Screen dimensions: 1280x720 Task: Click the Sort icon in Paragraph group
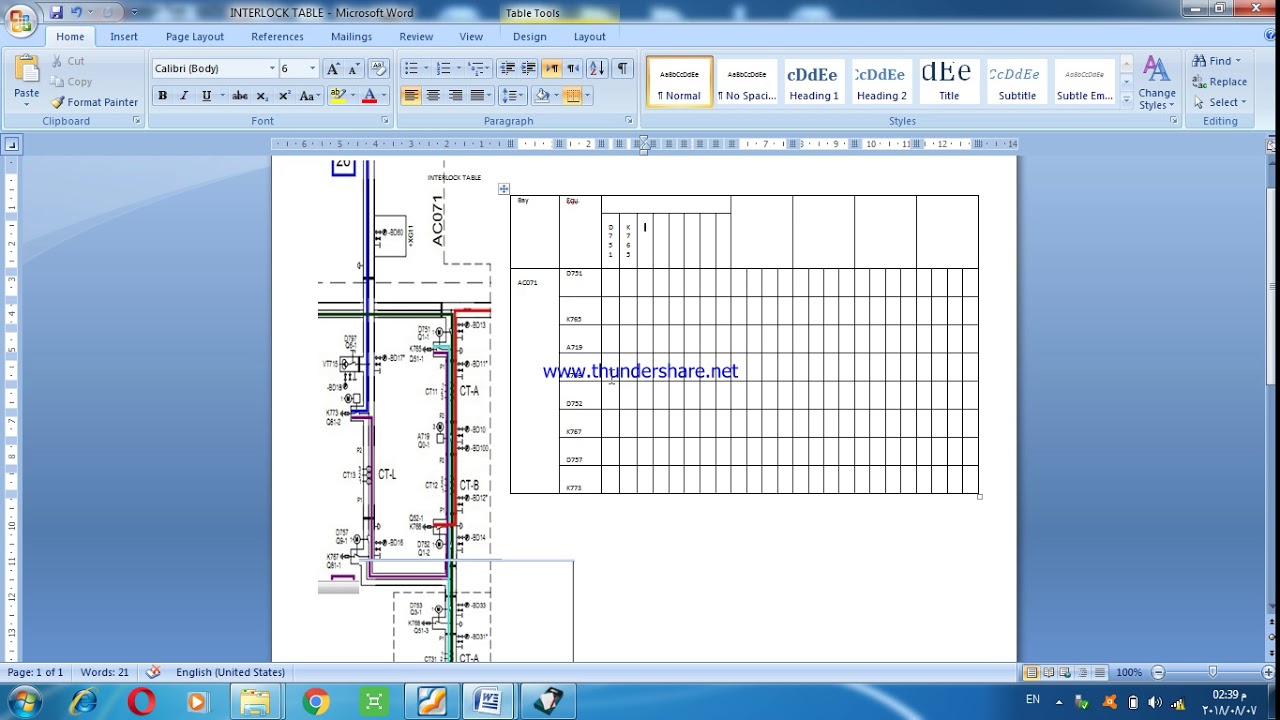[x=597, y=68]
